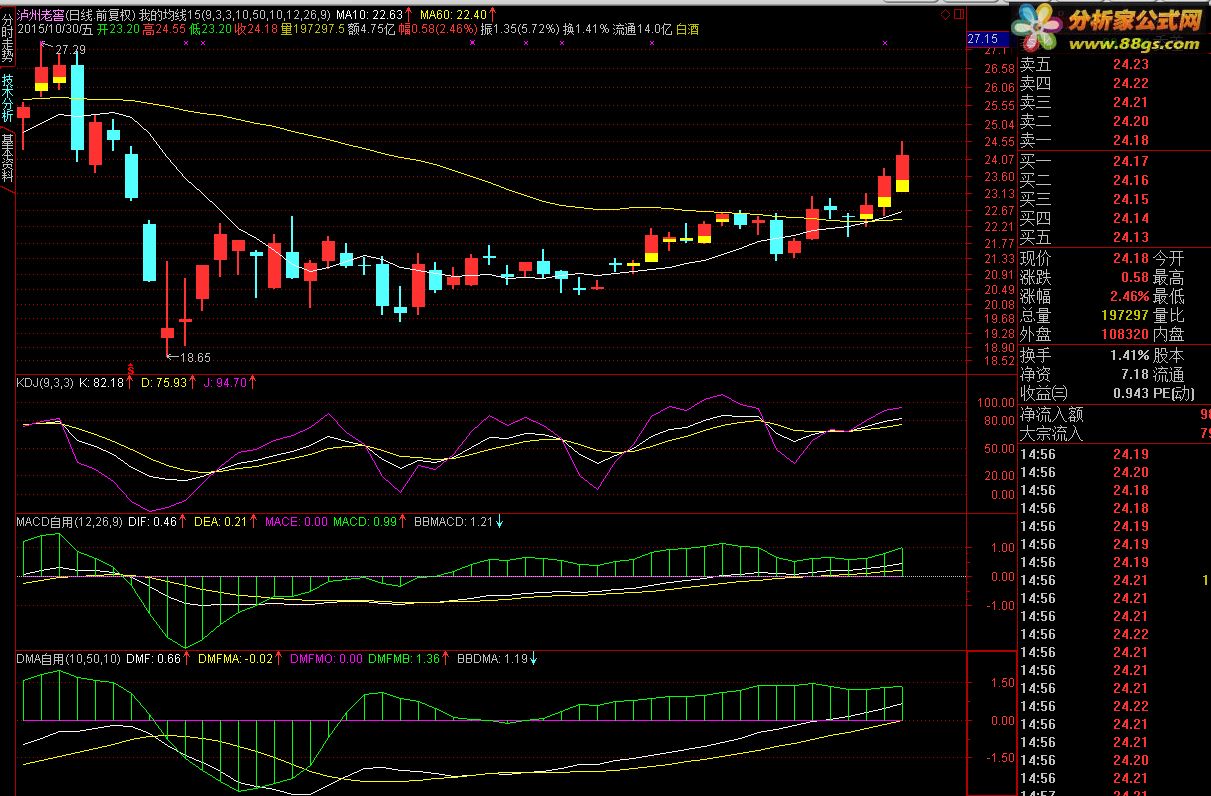The width and height of the screenshot is (1211, 796).
Task: Click the 买二 bid row at 24.16
Action: click(1114, 180)
